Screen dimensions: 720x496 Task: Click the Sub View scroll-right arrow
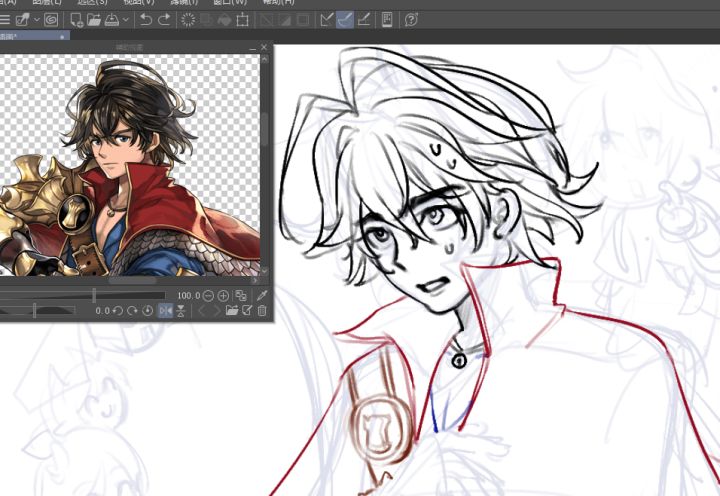point(255,280)
